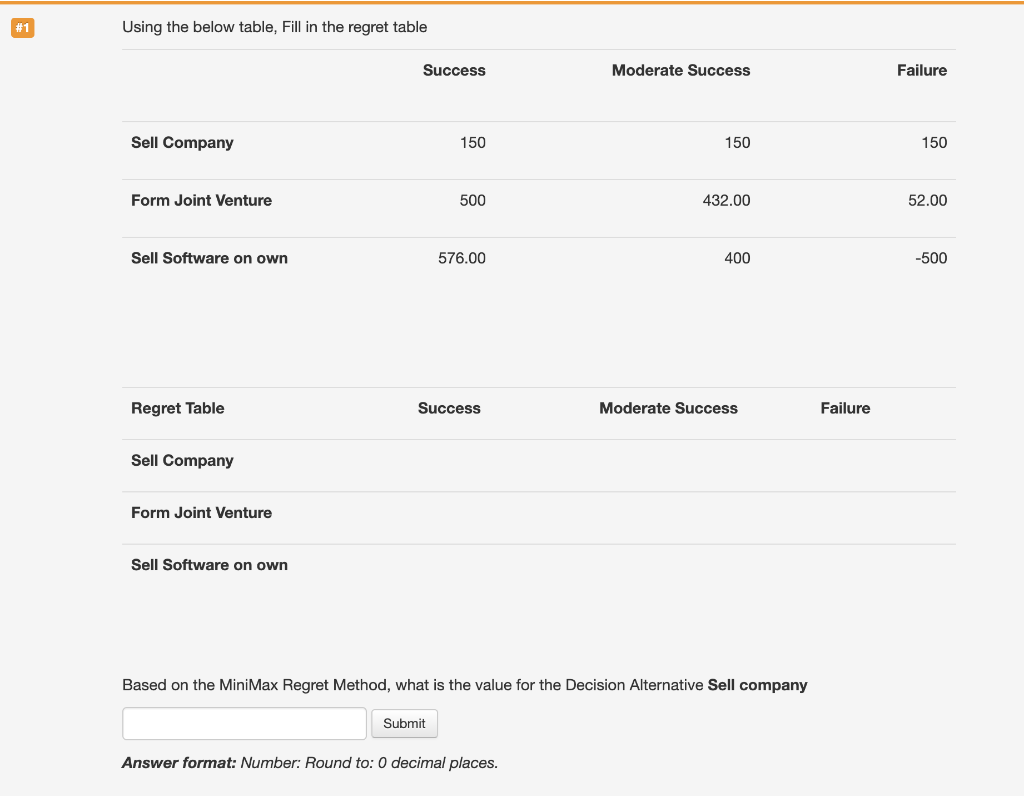Click Sell Software on own regret row
The height and width of the screenshot is (807, 1024).
pyautogui.click(x=209, y=564)
